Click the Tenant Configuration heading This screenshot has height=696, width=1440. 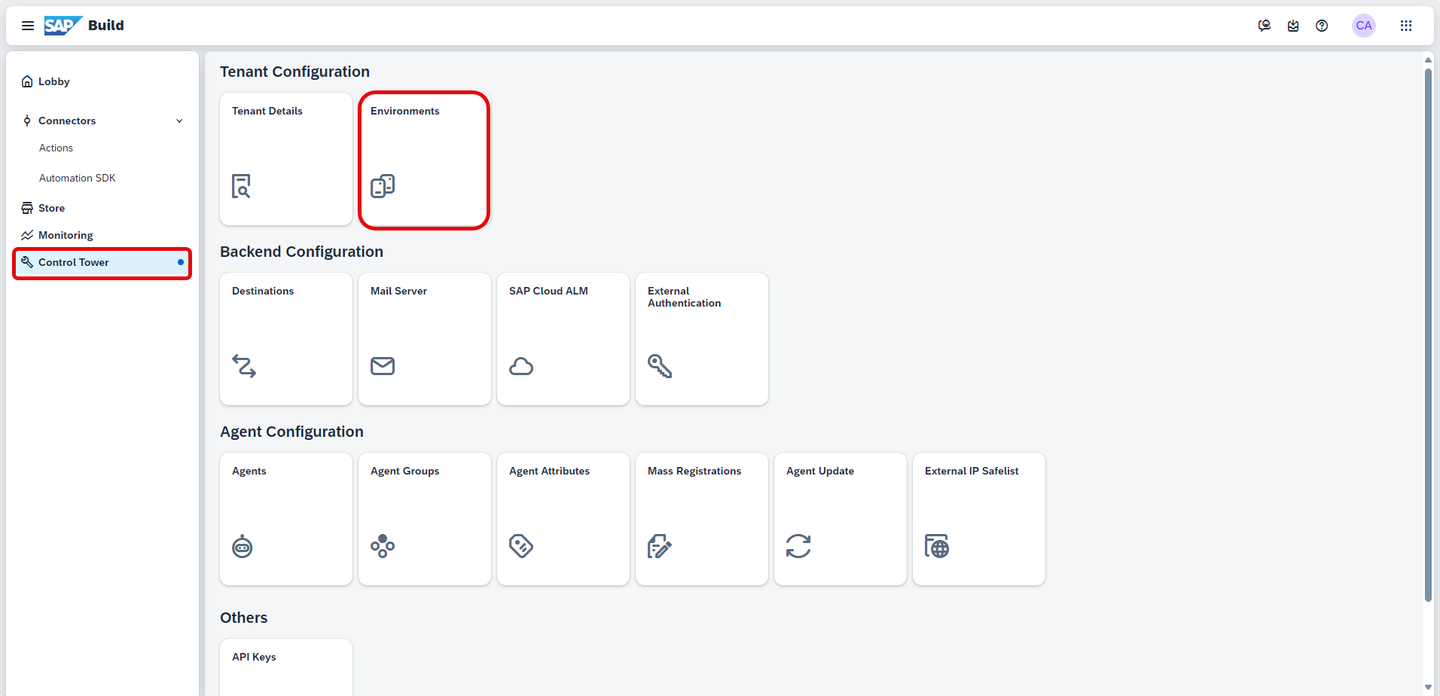tap(295, 72)
